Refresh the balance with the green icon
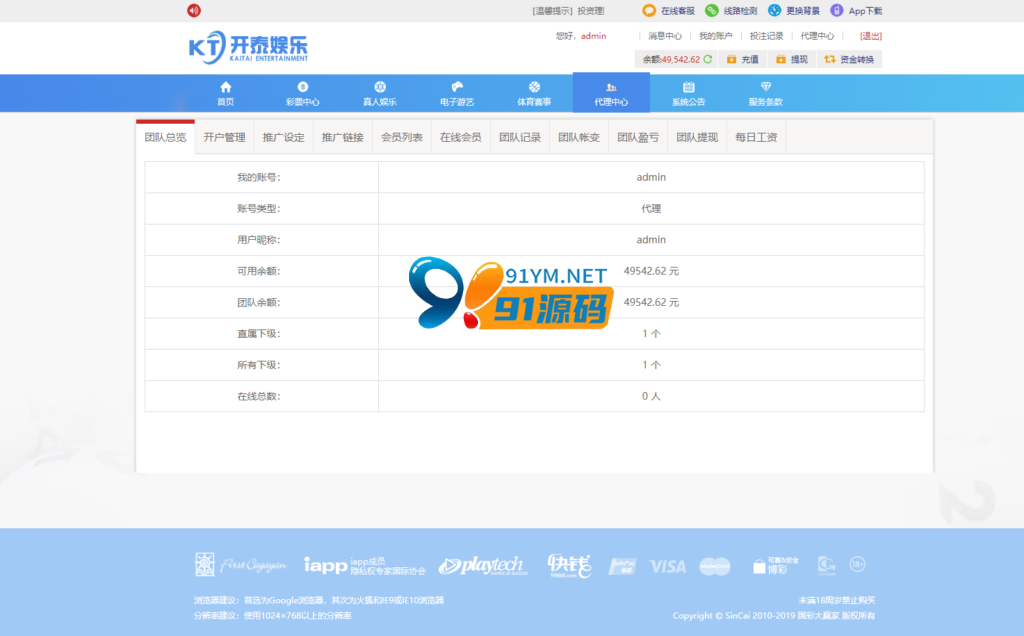The image size is (1024, 636). (708, 60)
